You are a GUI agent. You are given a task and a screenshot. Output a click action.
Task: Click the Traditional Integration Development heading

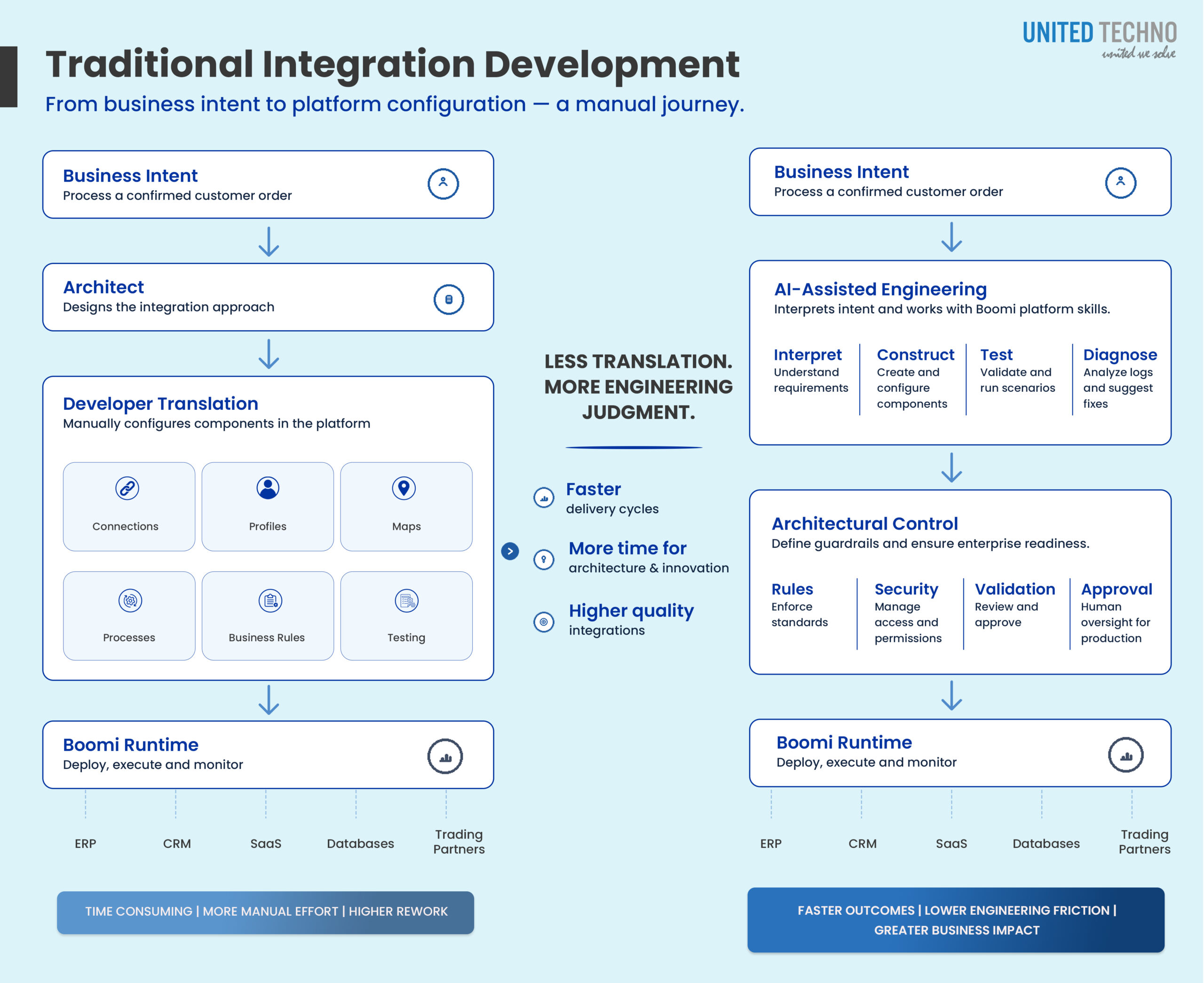pyautogui.click(x=392, y=64)
